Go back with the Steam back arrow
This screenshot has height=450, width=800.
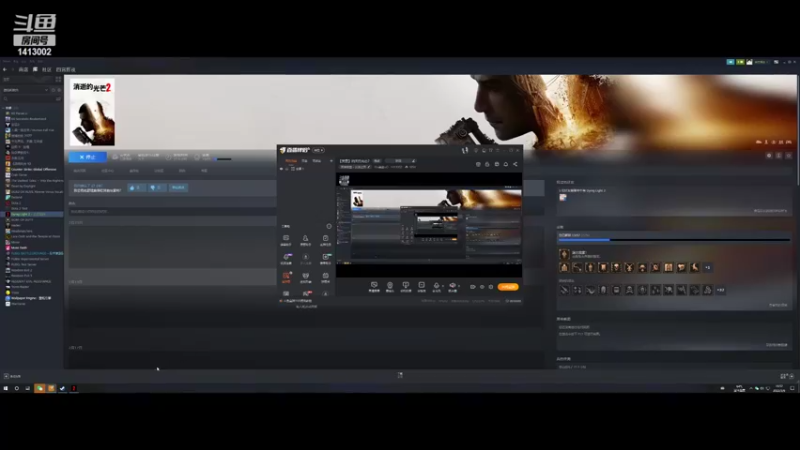point(5,69)
